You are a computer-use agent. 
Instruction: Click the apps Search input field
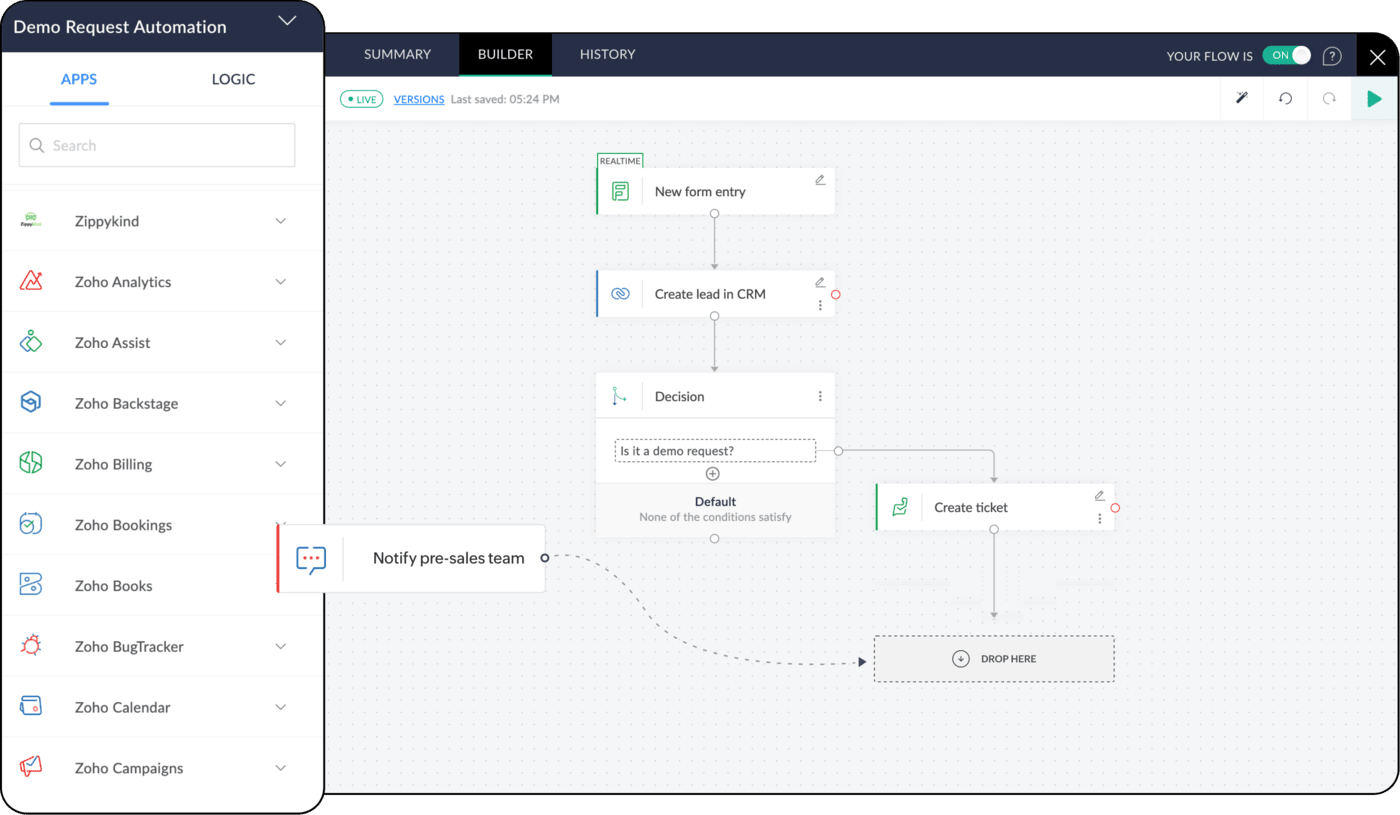click(x=157, y=145)
